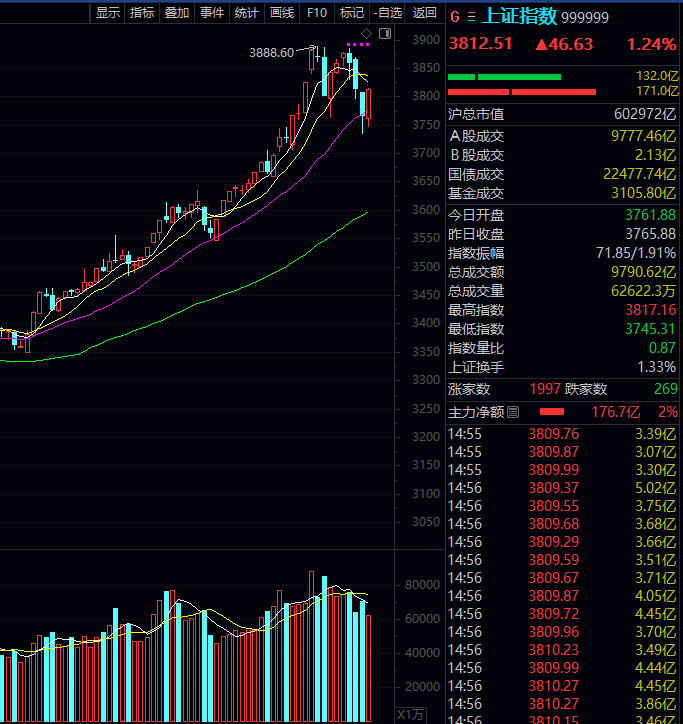Click 指数振幅 value 71.85/1.91%

click(x=636, y=253)
